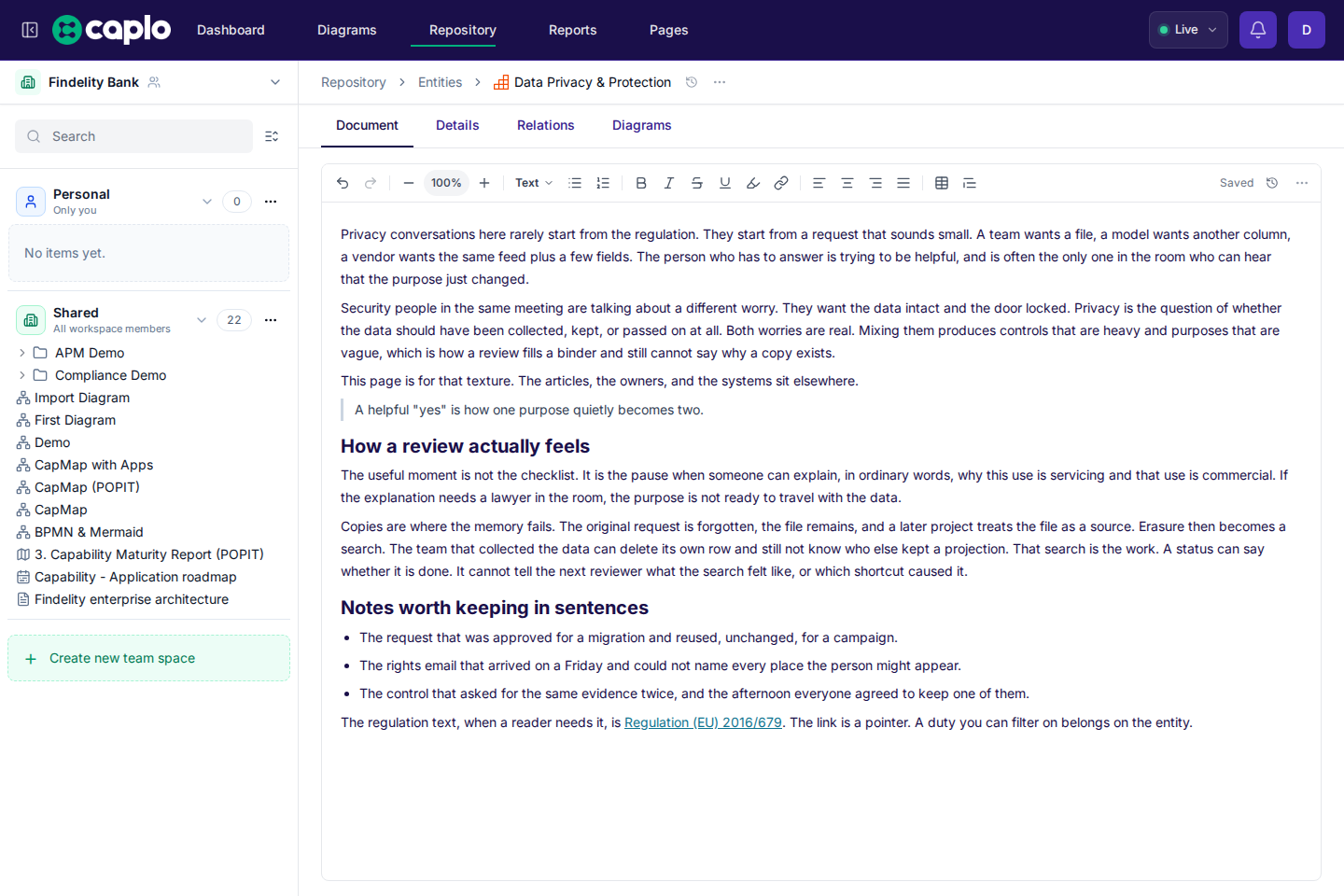This screenshot has height=896, width=1344.
Task: Decrease zoom with minus button
Action: click(x=409, y=183)
